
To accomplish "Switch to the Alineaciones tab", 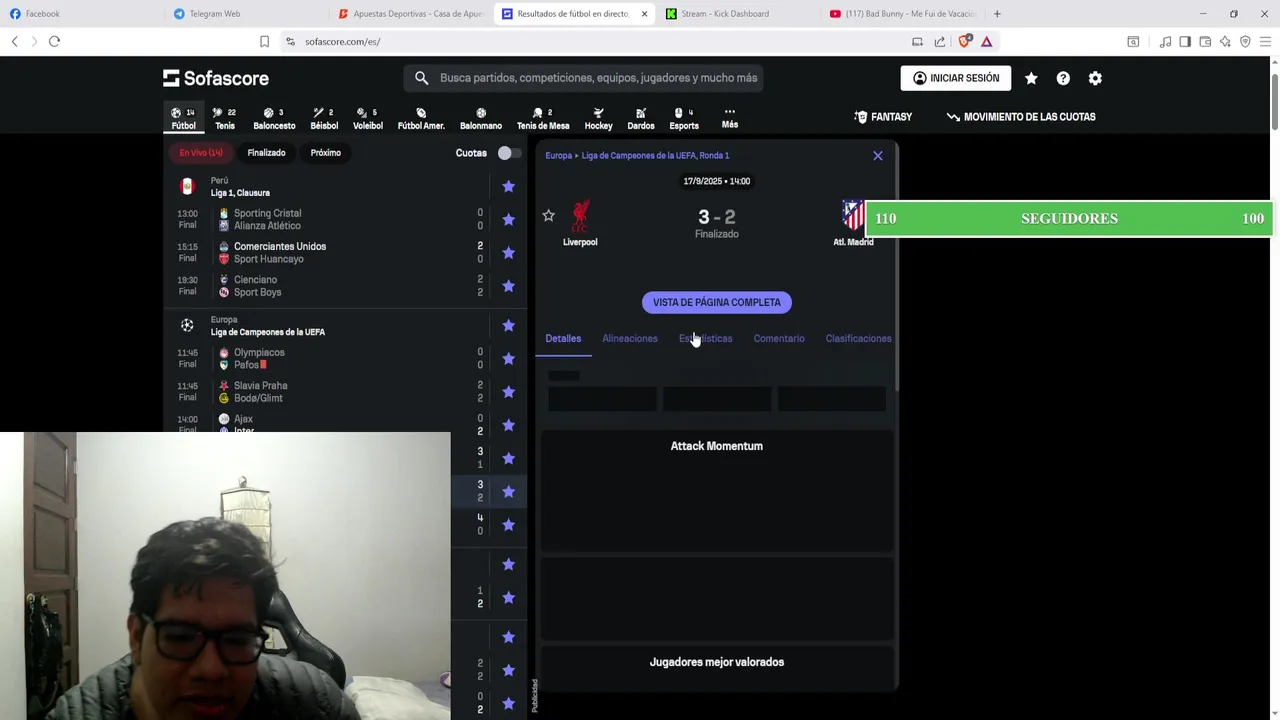I will point(630,338).
